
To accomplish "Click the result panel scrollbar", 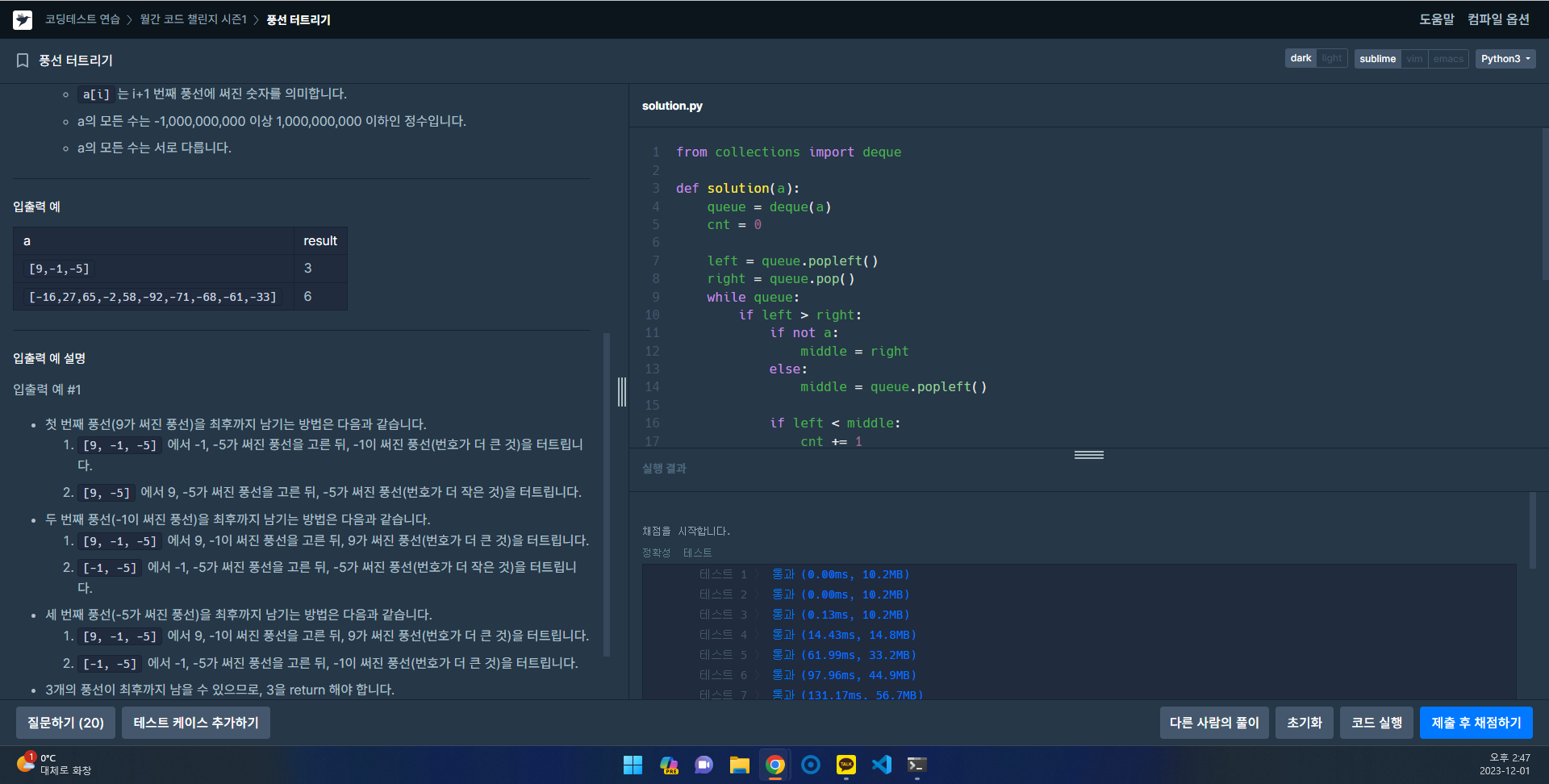I will click(x=1533, y=530).
